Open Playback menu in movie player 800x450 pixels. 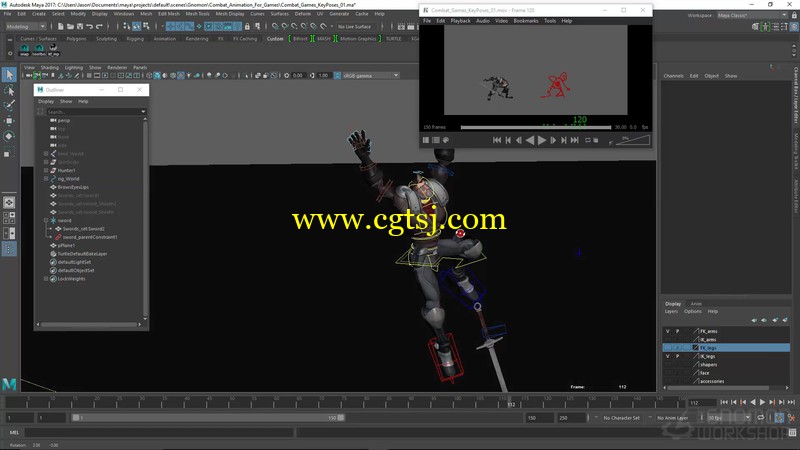460,21
